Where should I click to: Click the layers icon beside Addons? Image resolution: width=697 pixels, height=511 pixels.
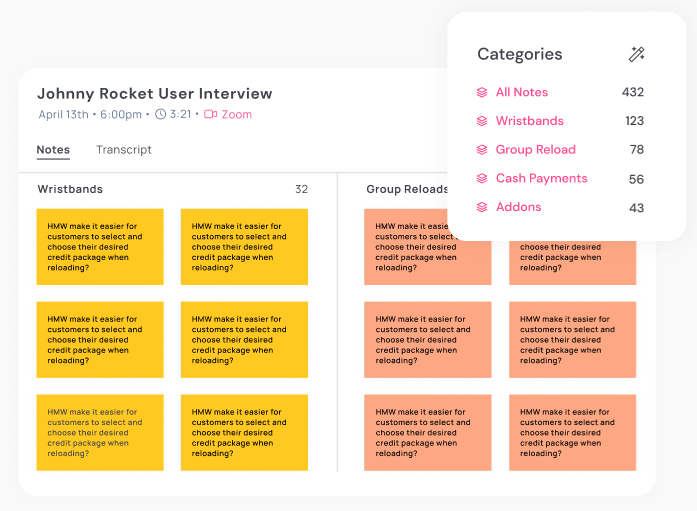point(482,207)
